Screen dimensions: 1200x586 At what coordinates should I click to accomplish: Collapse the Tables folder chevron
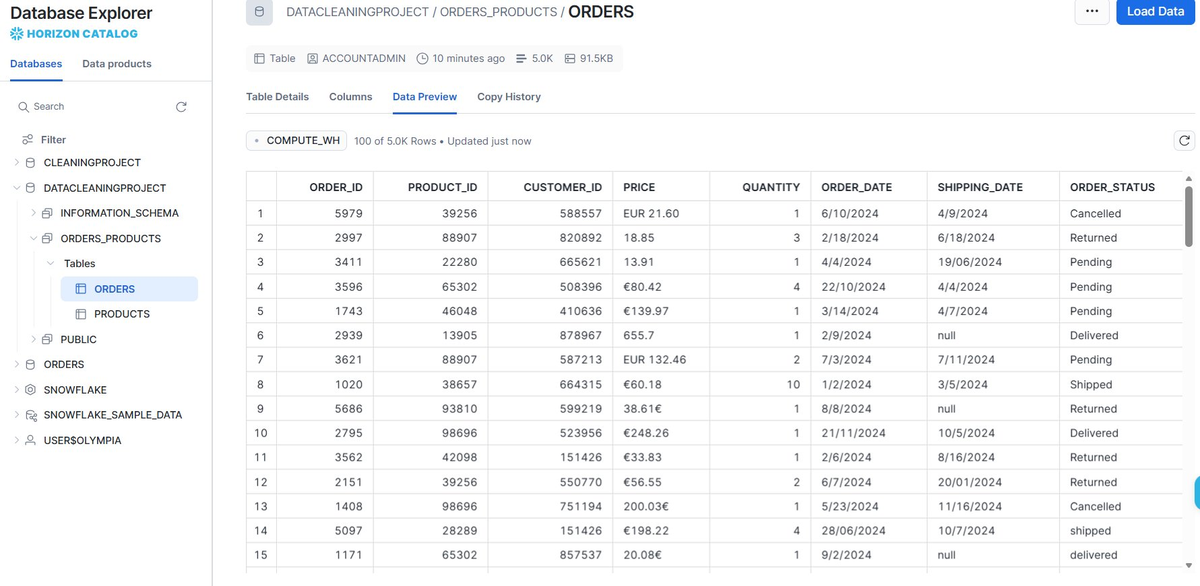click(51, 264)
